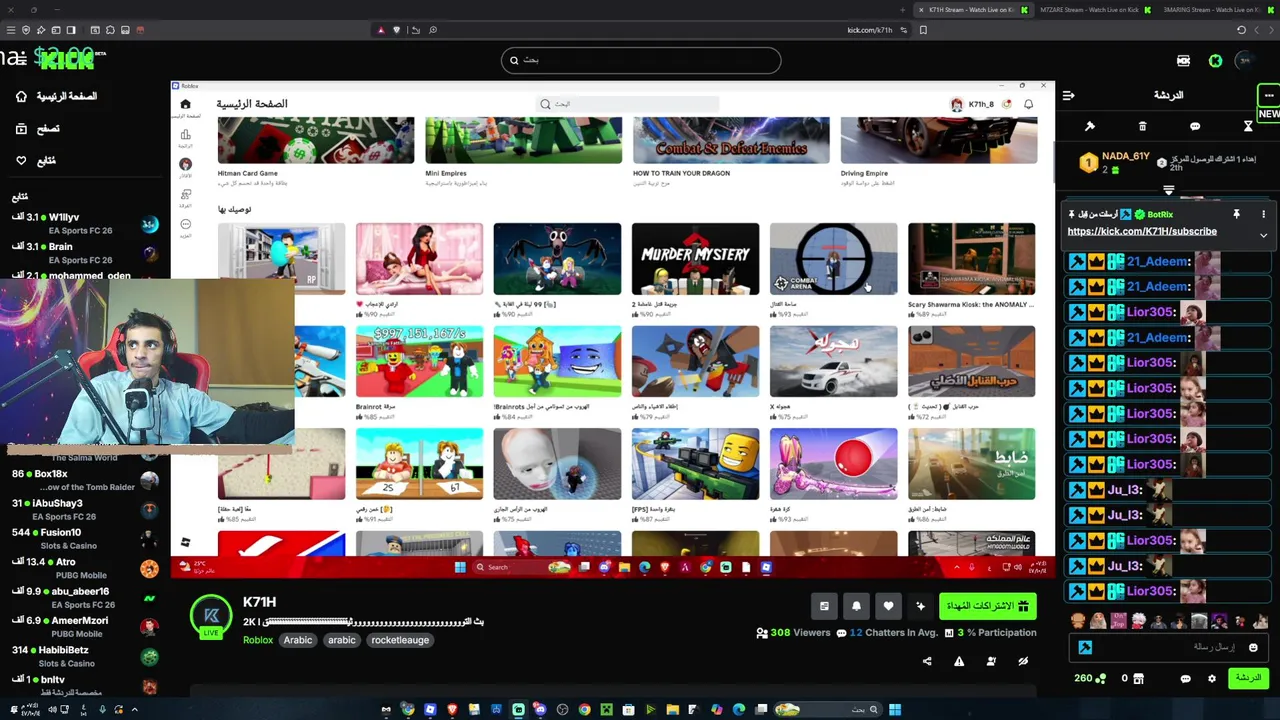The image size is (1280, 720).
Task: Click the Roblox home icon in Roblox sidebar
Action: click(x=185, y=104)
